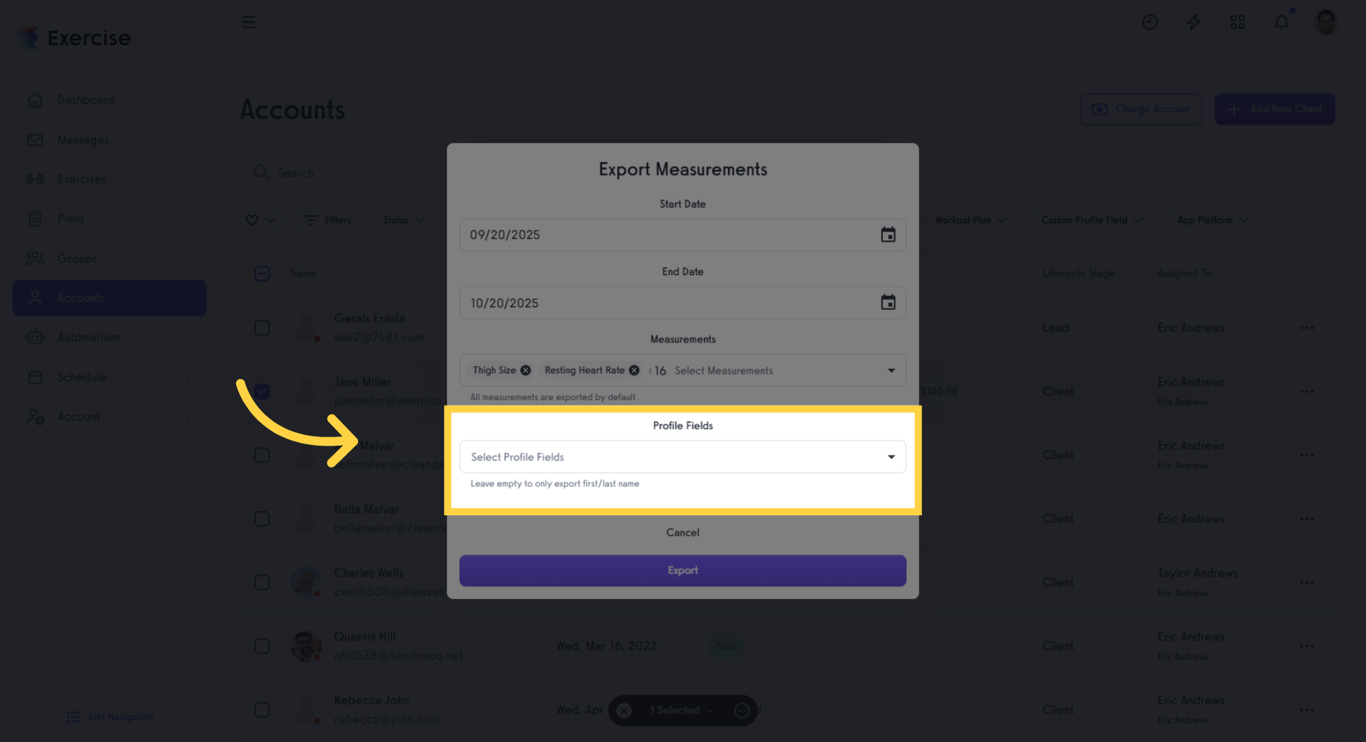Expand the Select Measurements dropdown
1366x742 pixels.
coord(724,370)
